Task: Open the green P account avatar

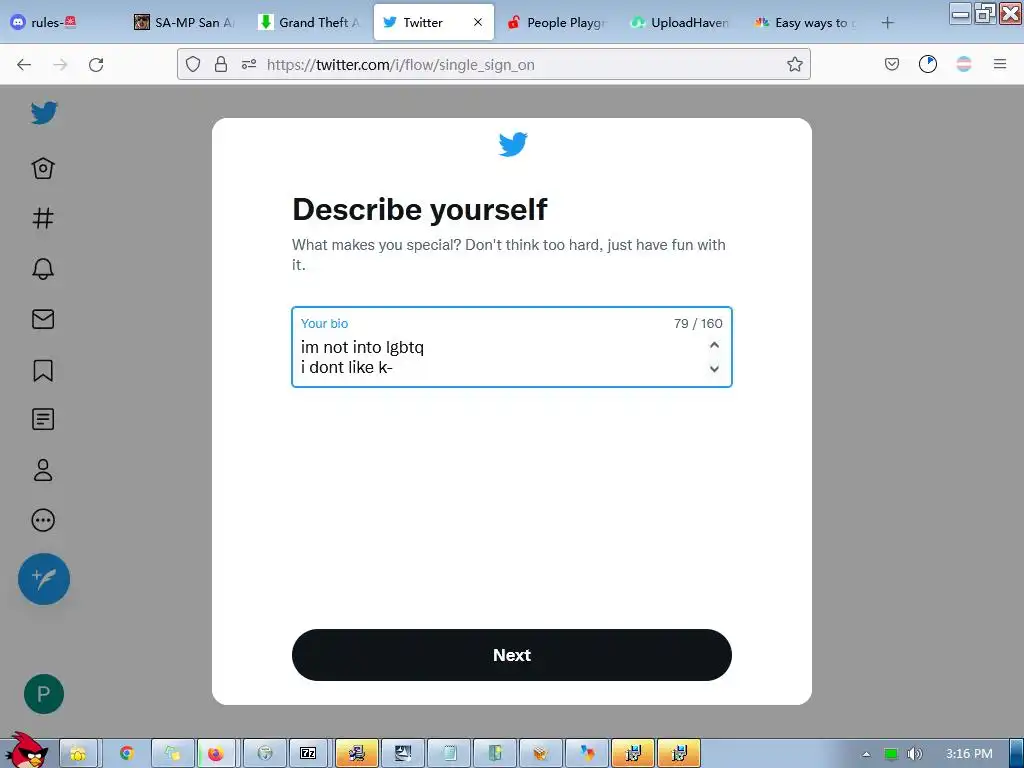Action: 44,694
